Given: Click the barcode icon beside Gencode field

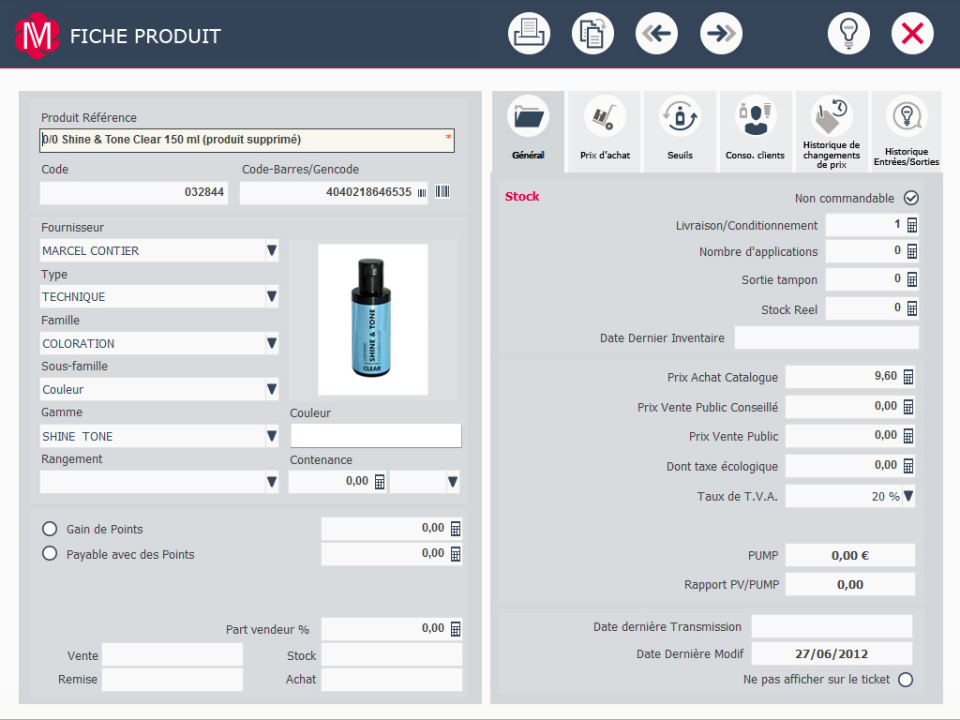Looking at the screenshot, I should [442, 192].
